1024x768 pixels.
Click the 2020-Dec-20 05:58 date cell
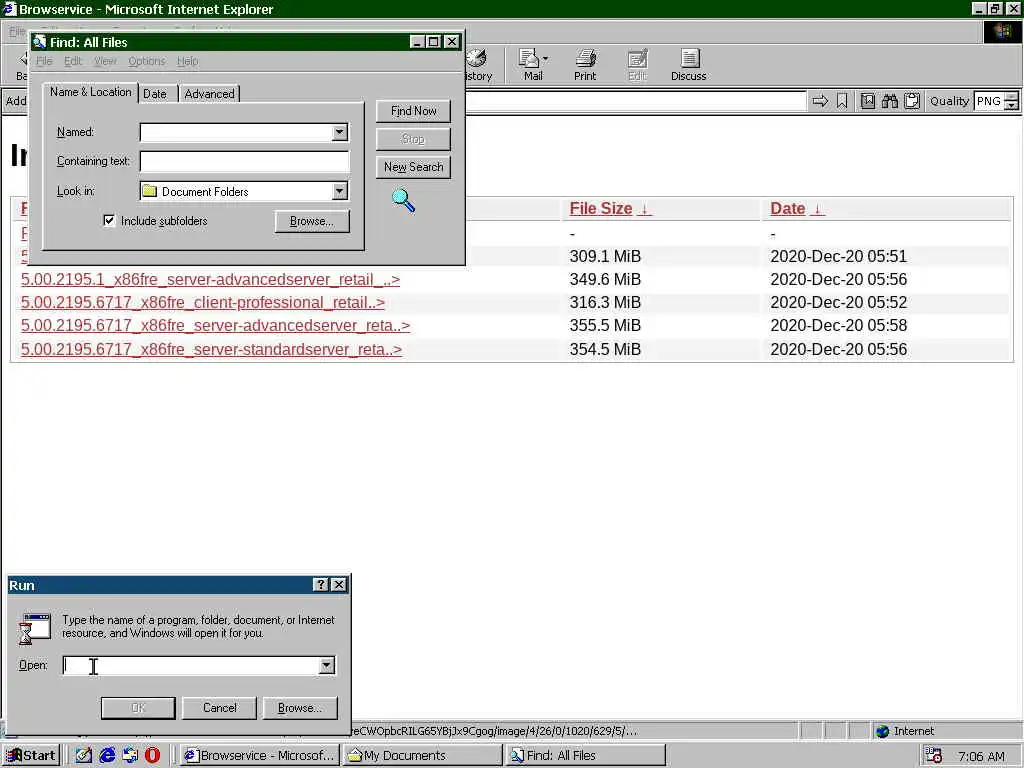click(839, 325)
